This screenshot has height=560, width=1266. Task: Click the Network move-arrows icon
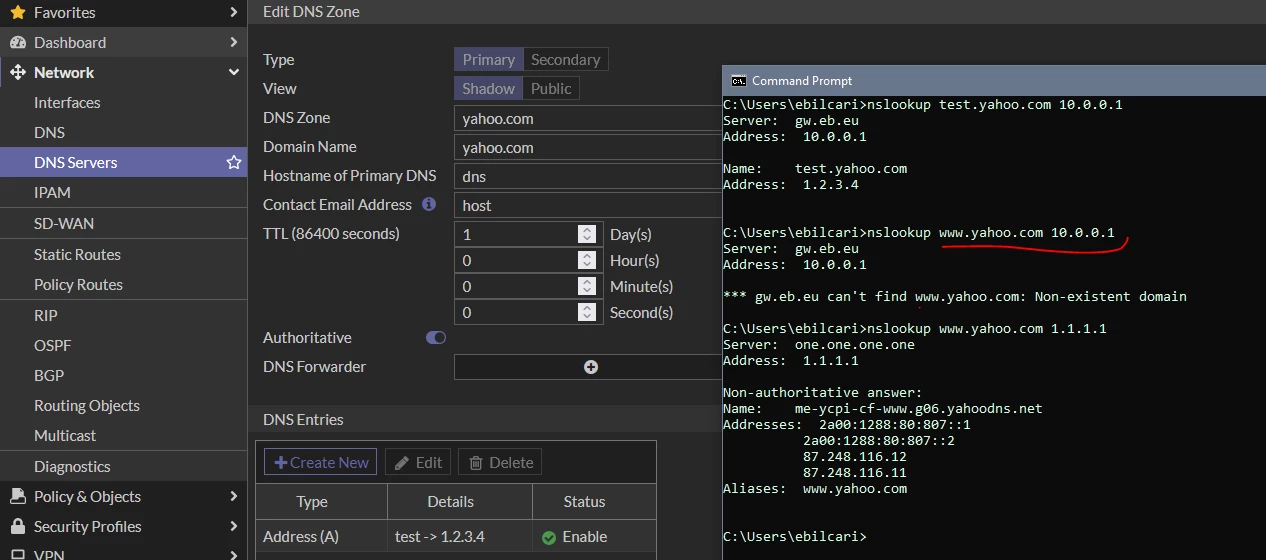coord(17,73)
